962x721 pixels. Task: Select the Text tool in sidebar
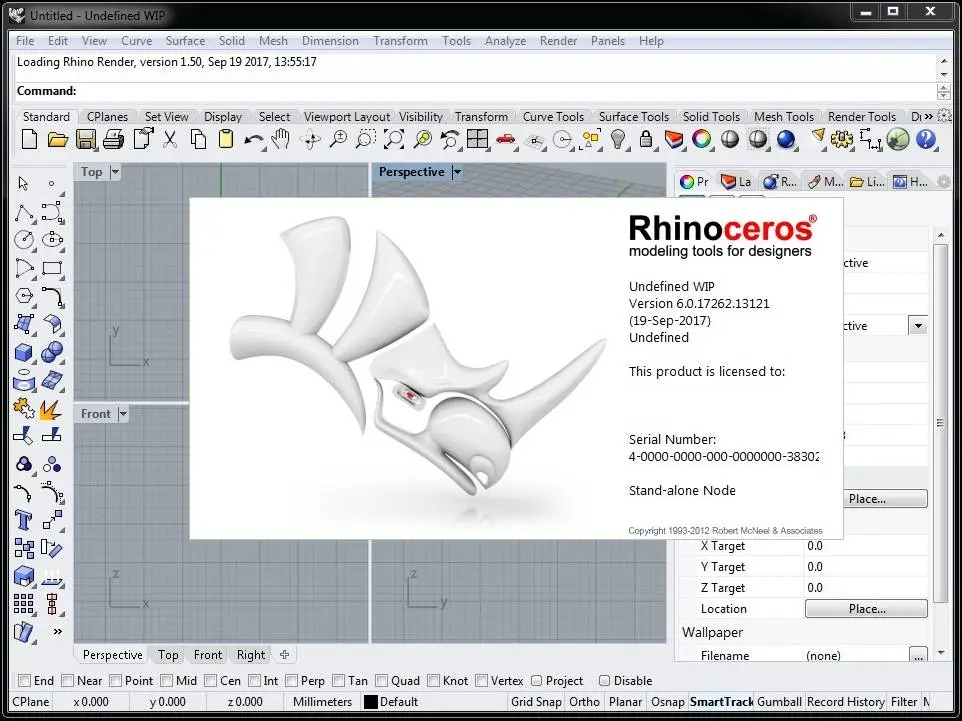pos(24,520)
